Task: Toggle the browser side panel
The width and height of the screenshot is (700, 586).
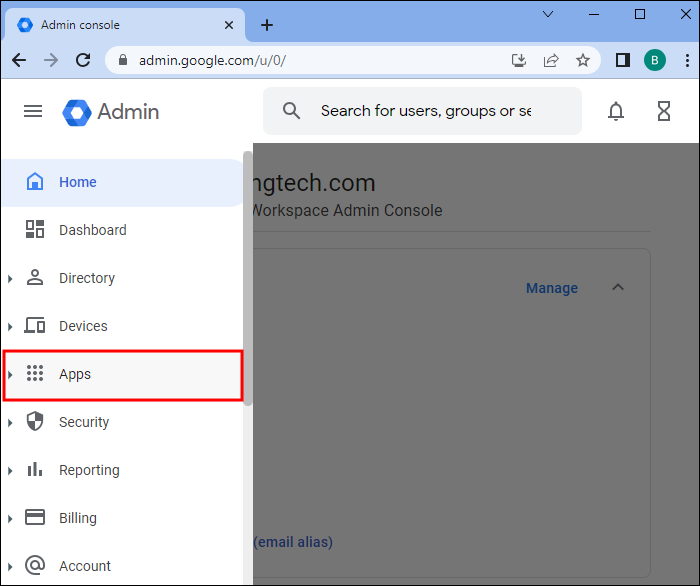Action: point(622,60)
